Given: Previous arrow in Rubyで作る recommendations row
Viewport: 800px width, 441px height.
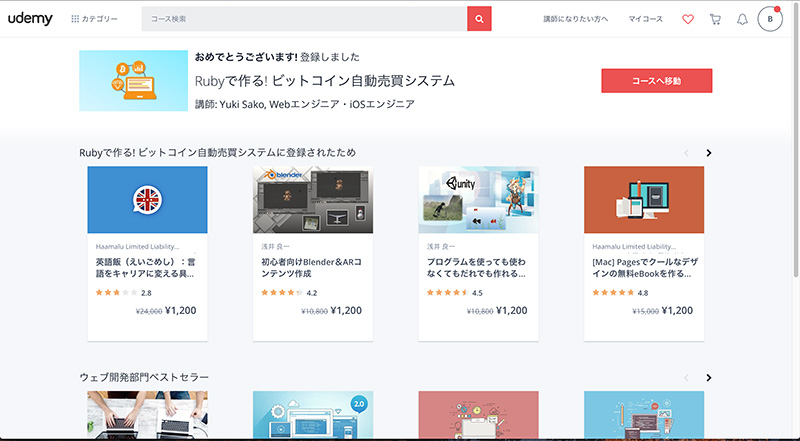Looking at the screenshot, I should coord(686,153).
